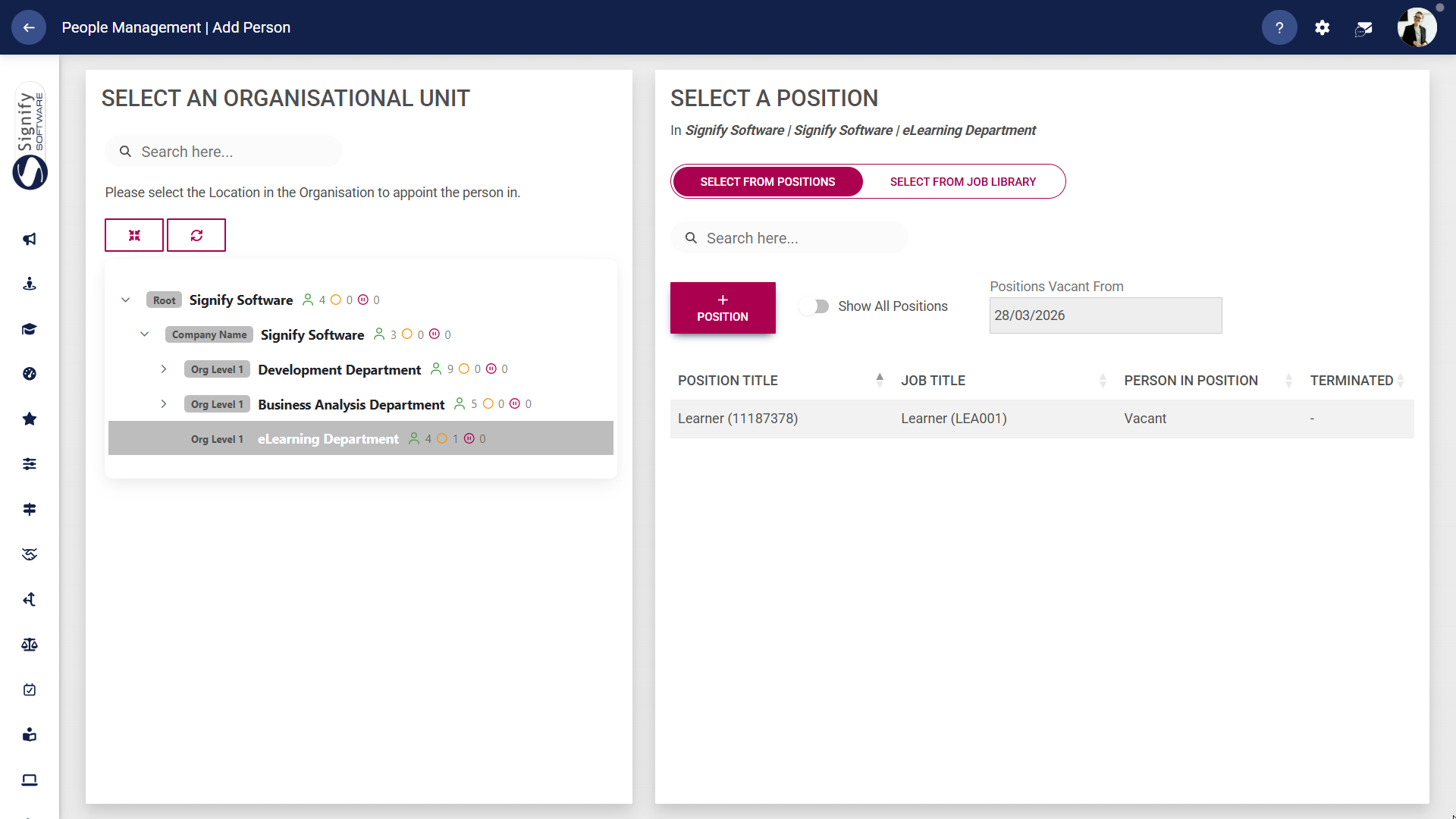Click the back arrow next to People Management
Image resolution: width=1456 pixels, height=819 pixels.
(29, 27)
